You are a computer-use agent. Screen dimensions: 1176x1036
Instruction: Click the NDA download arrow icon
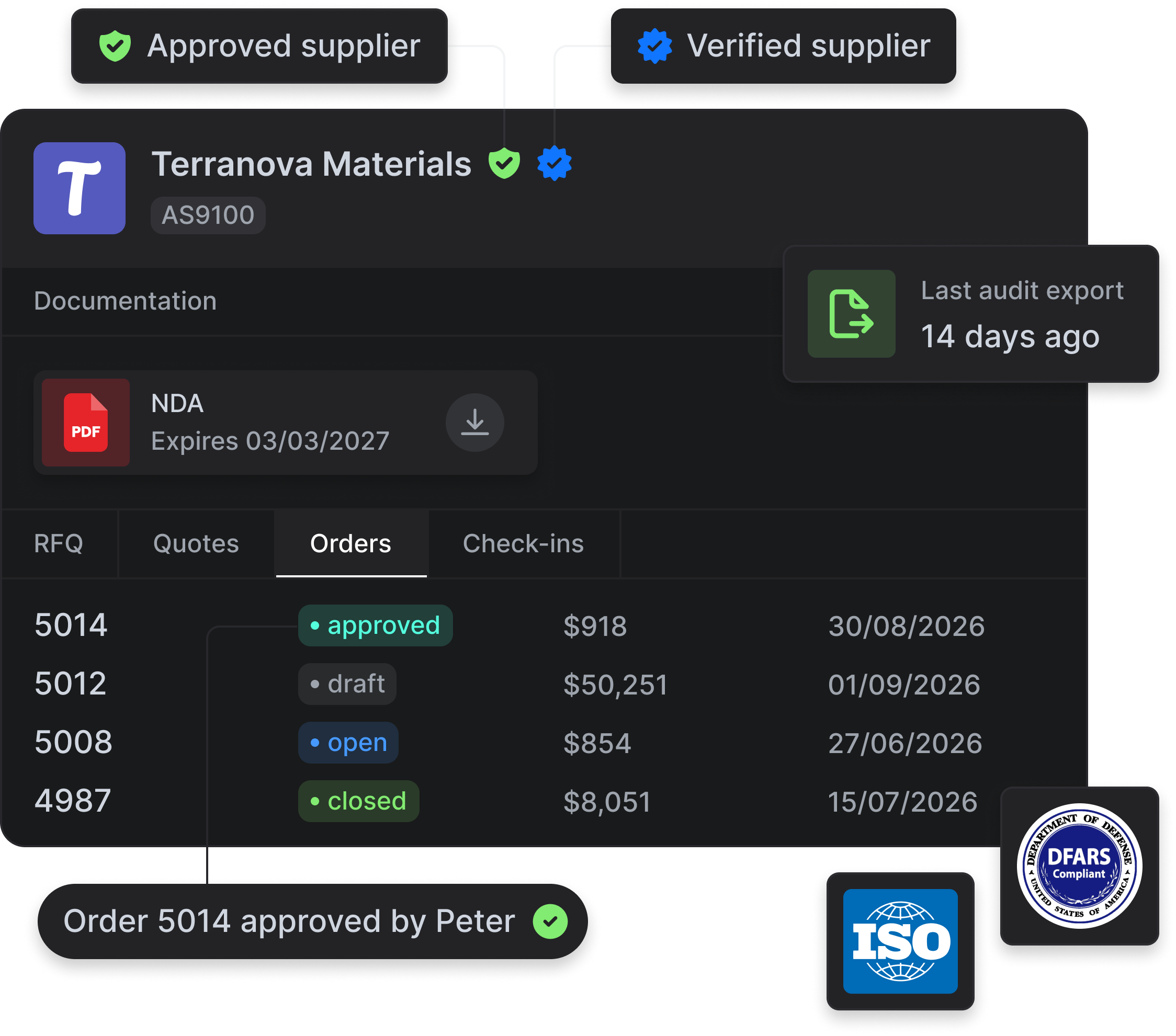(474, 422)
